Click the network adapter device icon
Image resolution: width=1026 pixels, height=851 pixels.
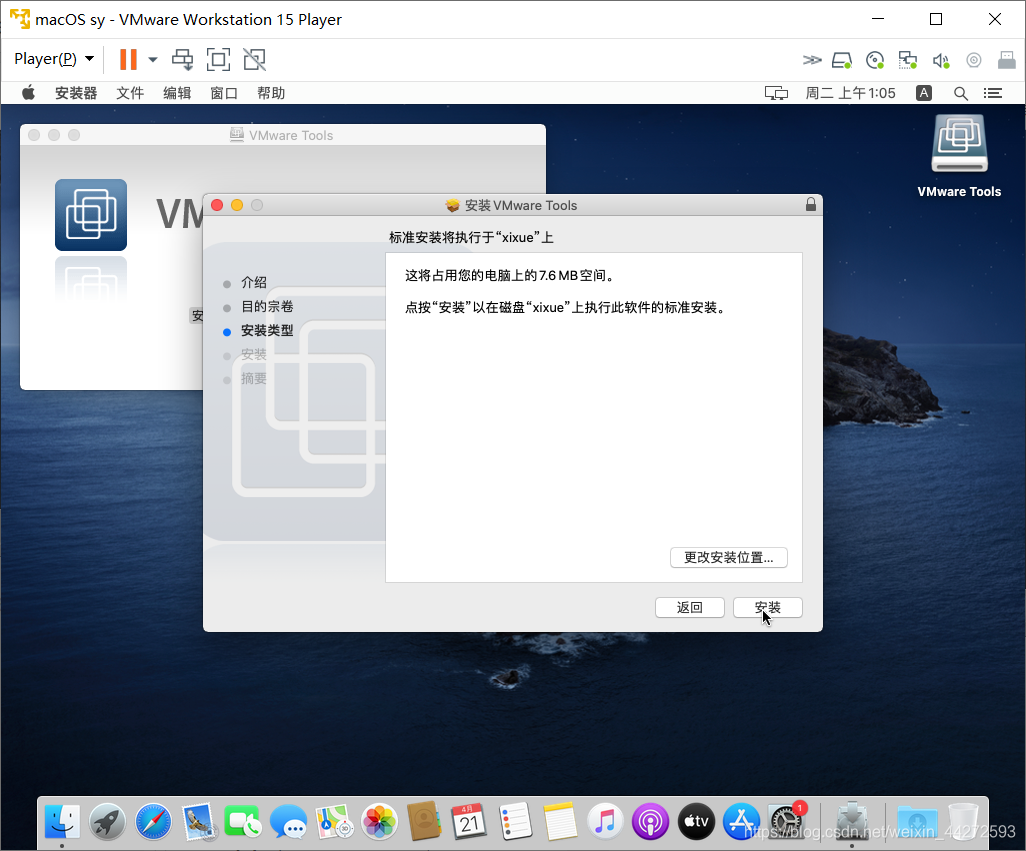point(907,60)
